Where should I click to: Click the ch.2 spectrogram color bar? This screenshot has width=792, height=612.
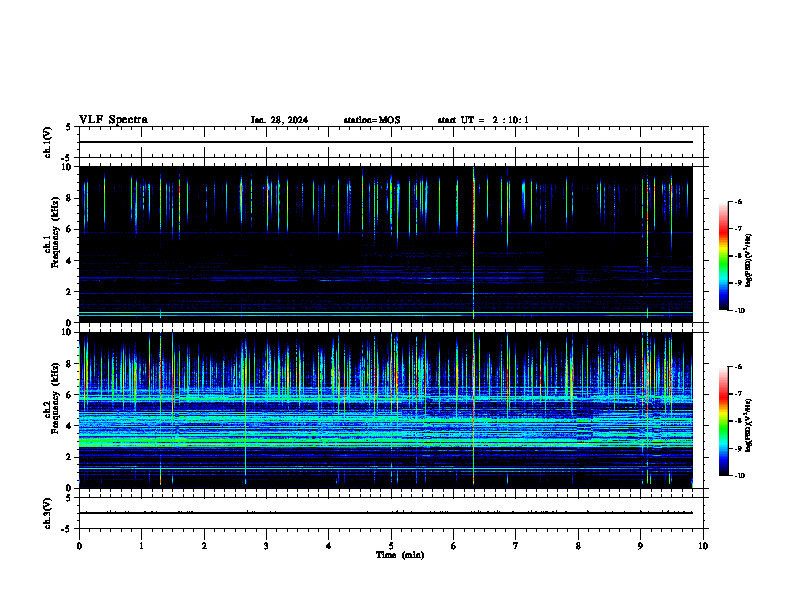point(724,421)
